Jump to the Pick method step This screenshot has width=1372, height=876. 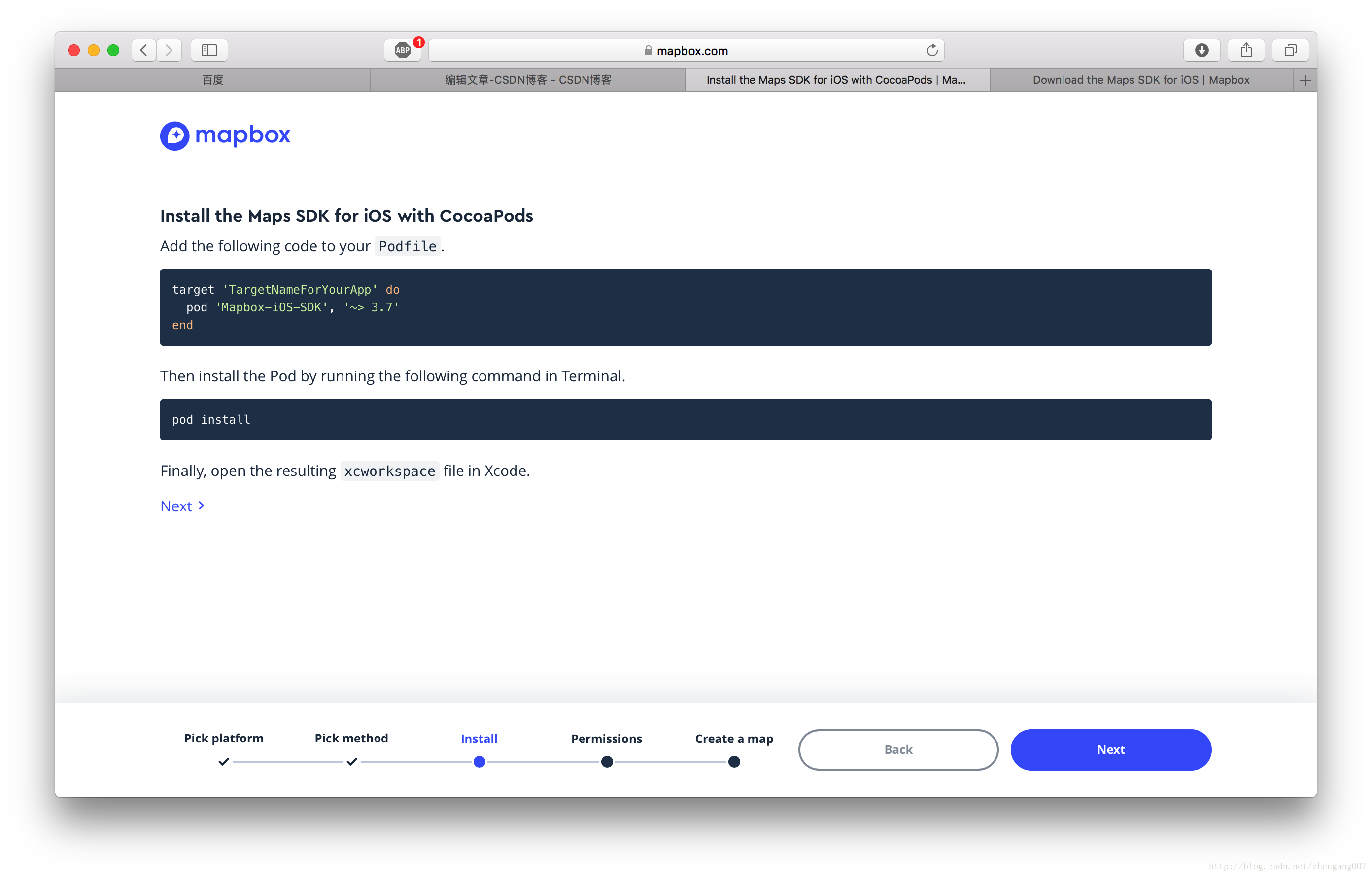coord(351,748)
